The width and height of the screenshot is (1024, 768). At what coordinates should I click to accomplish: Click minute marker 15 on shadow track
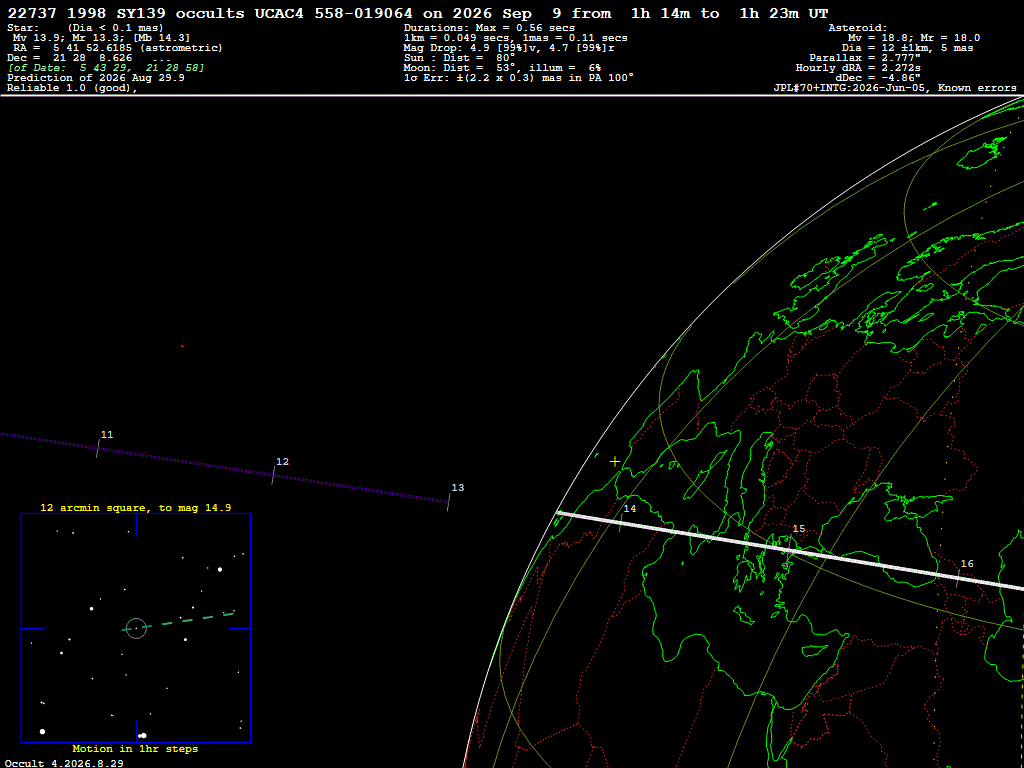click(x=790, y=543)
